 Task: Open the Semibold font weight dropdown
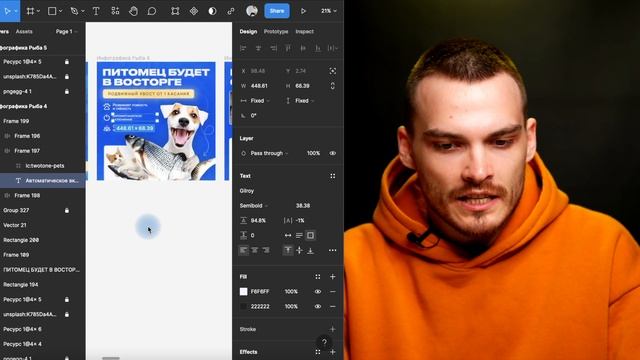tap(253, 206)
